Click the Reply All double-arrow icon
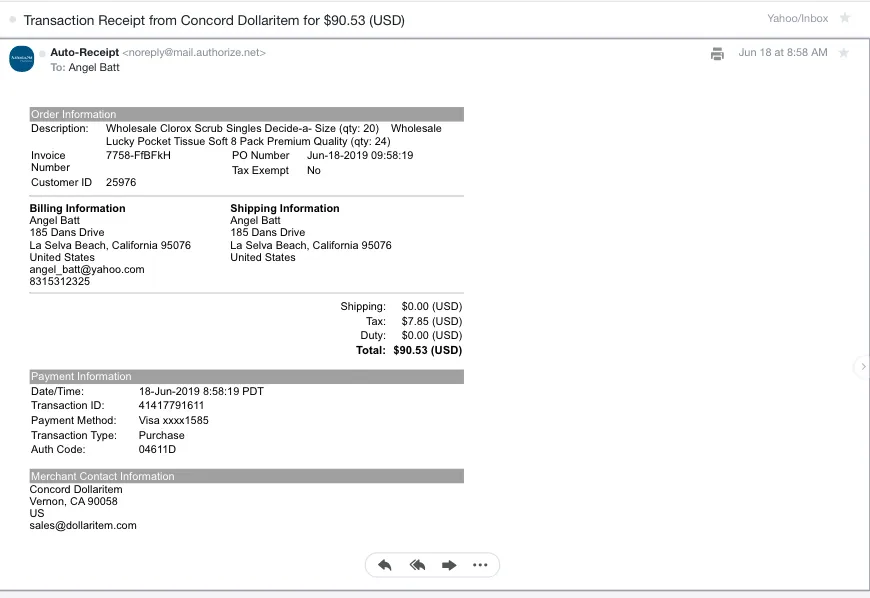This screenshot has width=870, height=598. (x=417, y=565)
